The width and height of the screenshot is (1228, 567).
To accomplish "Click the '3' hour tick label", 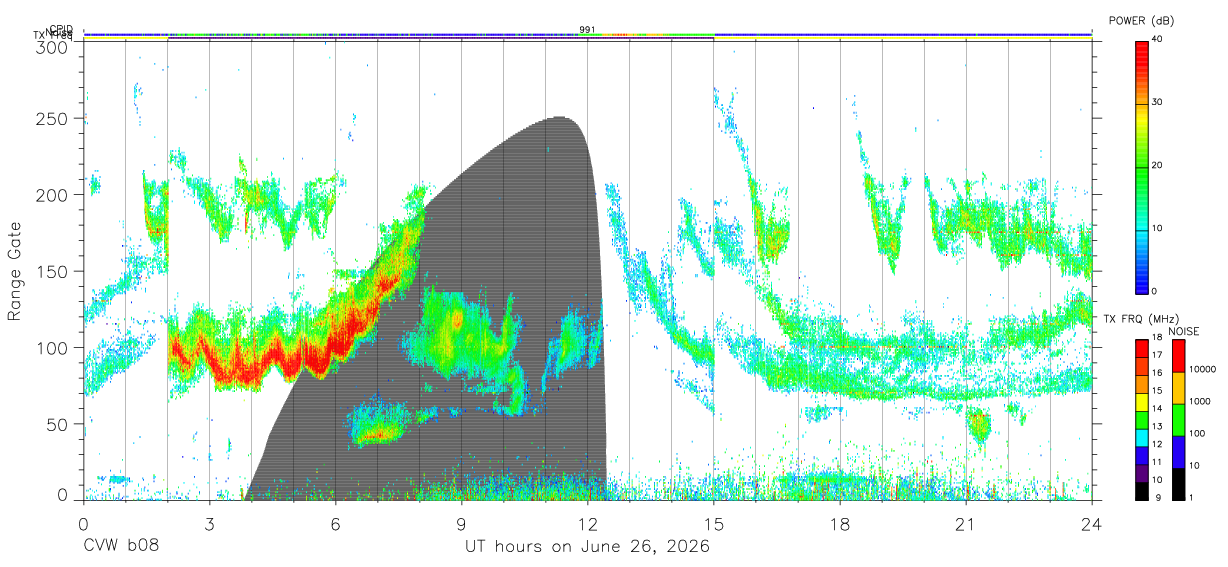I will tap(209, 524).
